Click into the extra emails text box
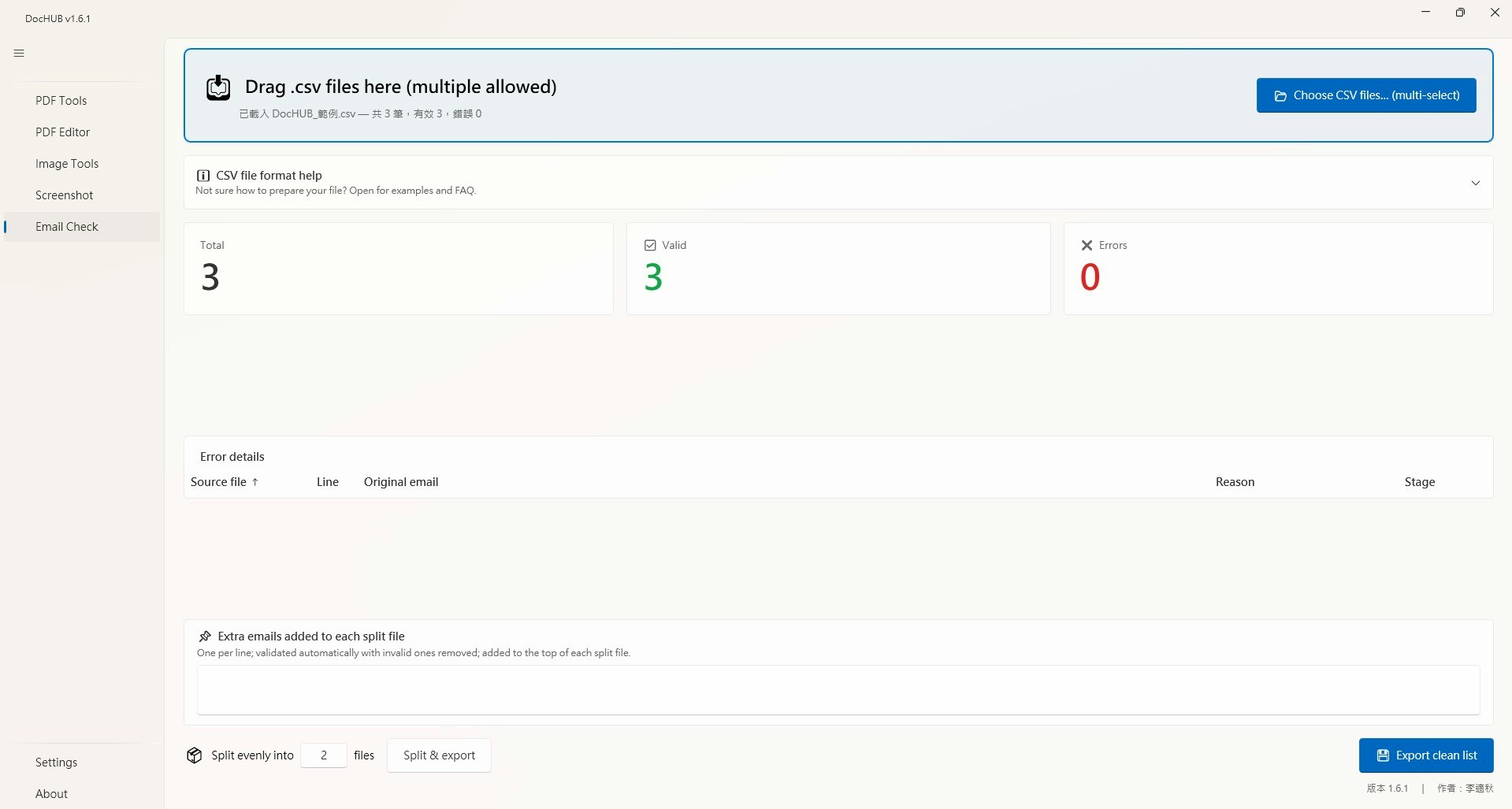The image size is (1512, 809). pyautogui.click(x=838, y=690)
